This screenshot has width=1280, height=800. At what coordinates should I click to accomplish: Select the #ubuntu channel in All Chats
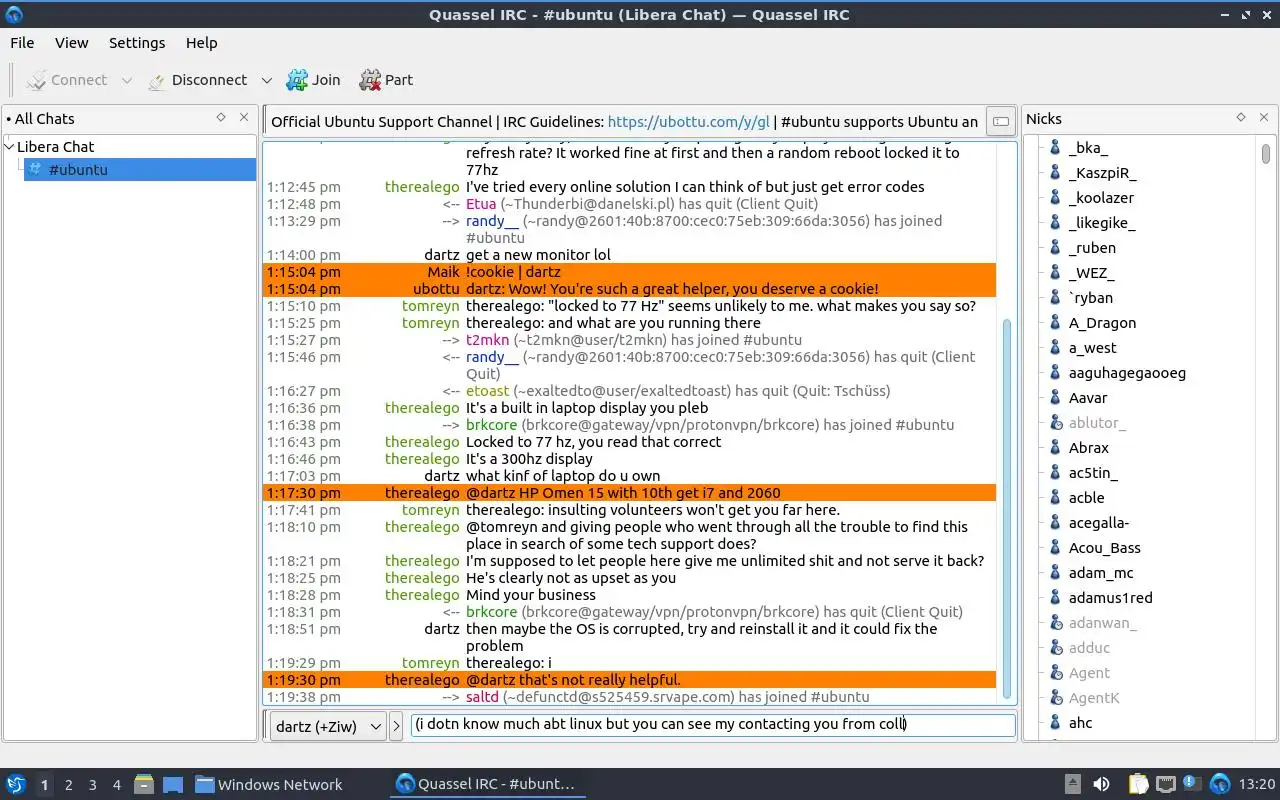139,169
